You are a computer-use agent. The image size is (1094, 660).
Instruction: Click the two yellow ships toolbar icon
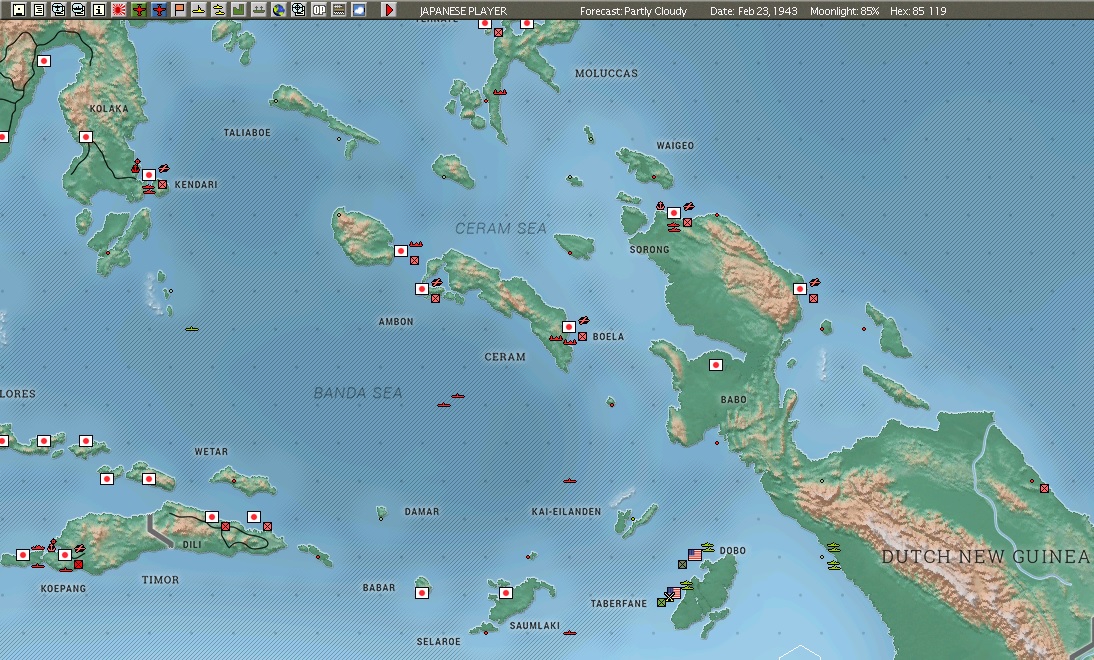click(218, 10)
